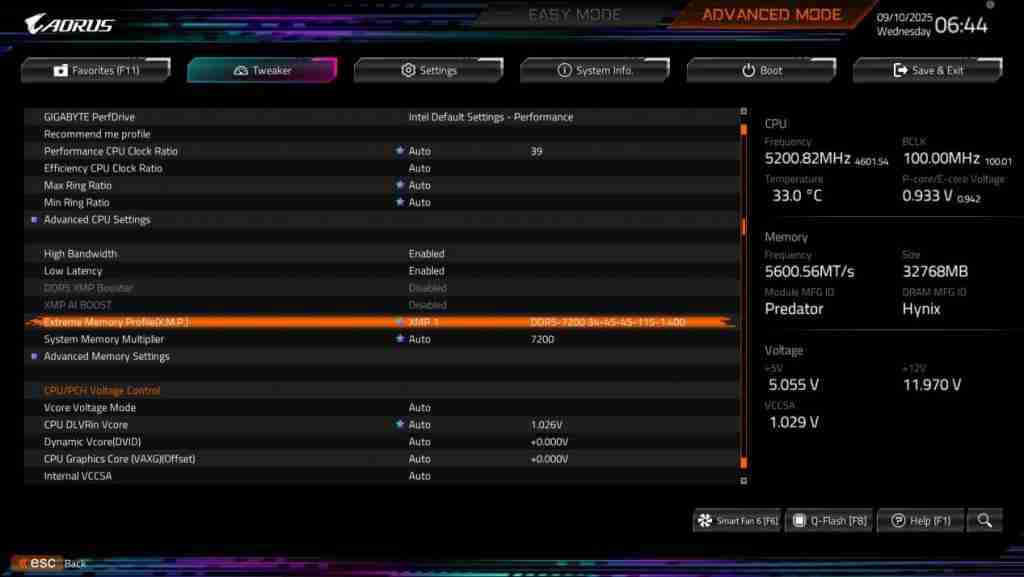
Task: Open Smart Fan 6 settings
Action: pyautogui.click(x=737, y=520)
